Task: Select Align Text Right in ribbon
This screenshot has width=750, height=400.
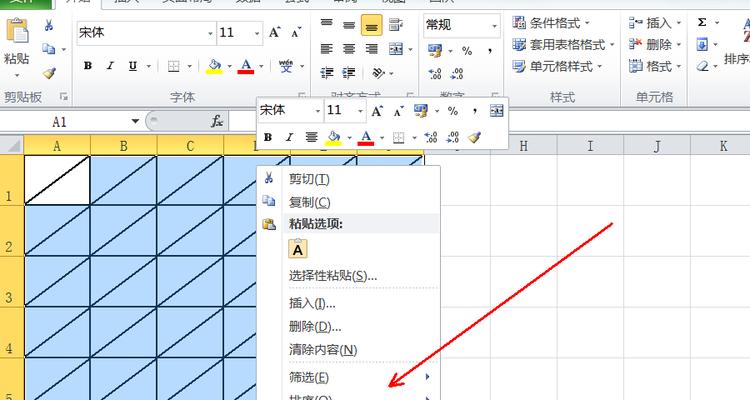Action: 372,48
